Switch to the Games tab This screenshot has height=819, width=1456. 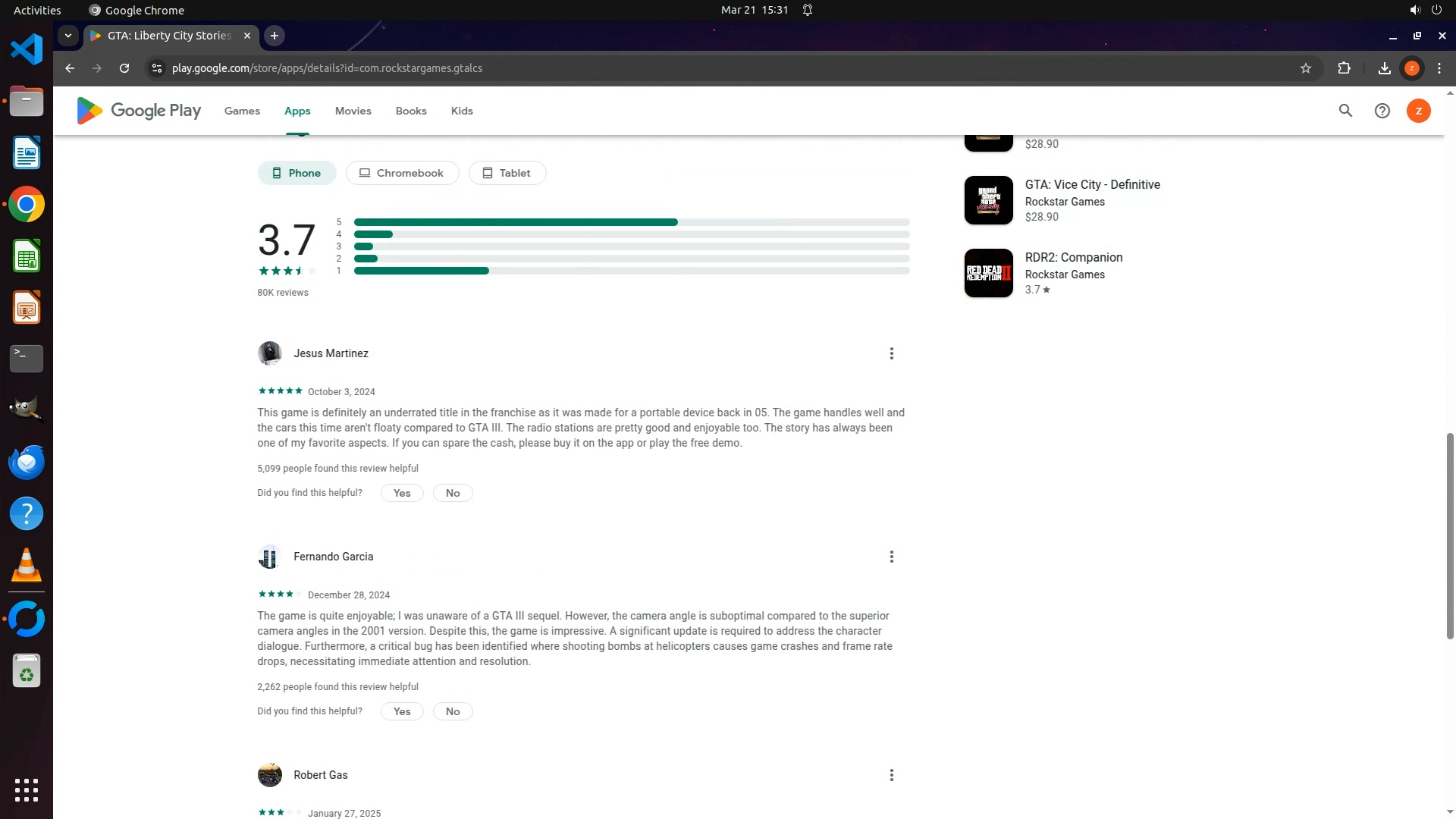point(242,111)
